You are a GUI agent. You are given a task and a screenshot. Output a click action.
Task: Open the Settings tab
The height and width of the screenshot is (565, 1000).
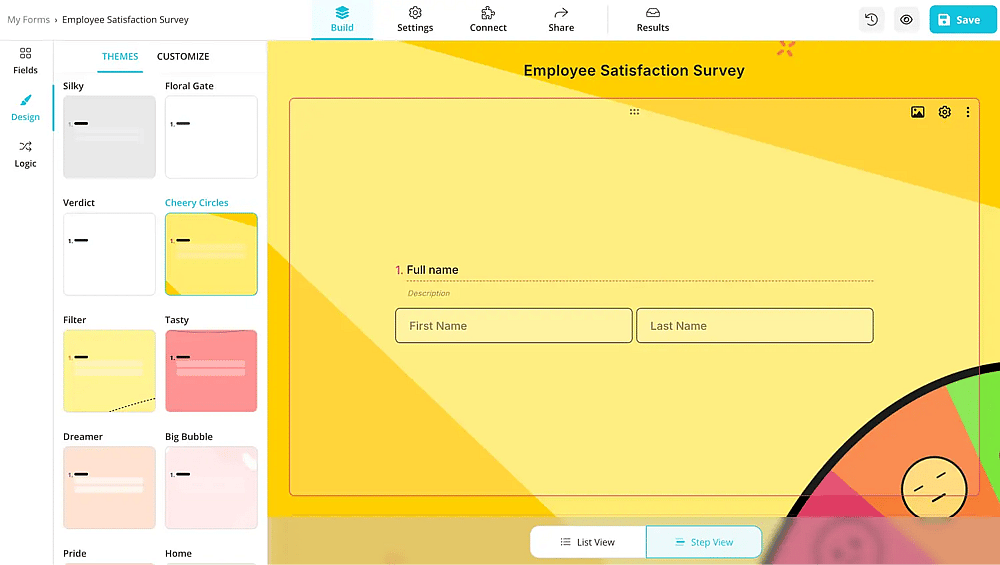415,20
